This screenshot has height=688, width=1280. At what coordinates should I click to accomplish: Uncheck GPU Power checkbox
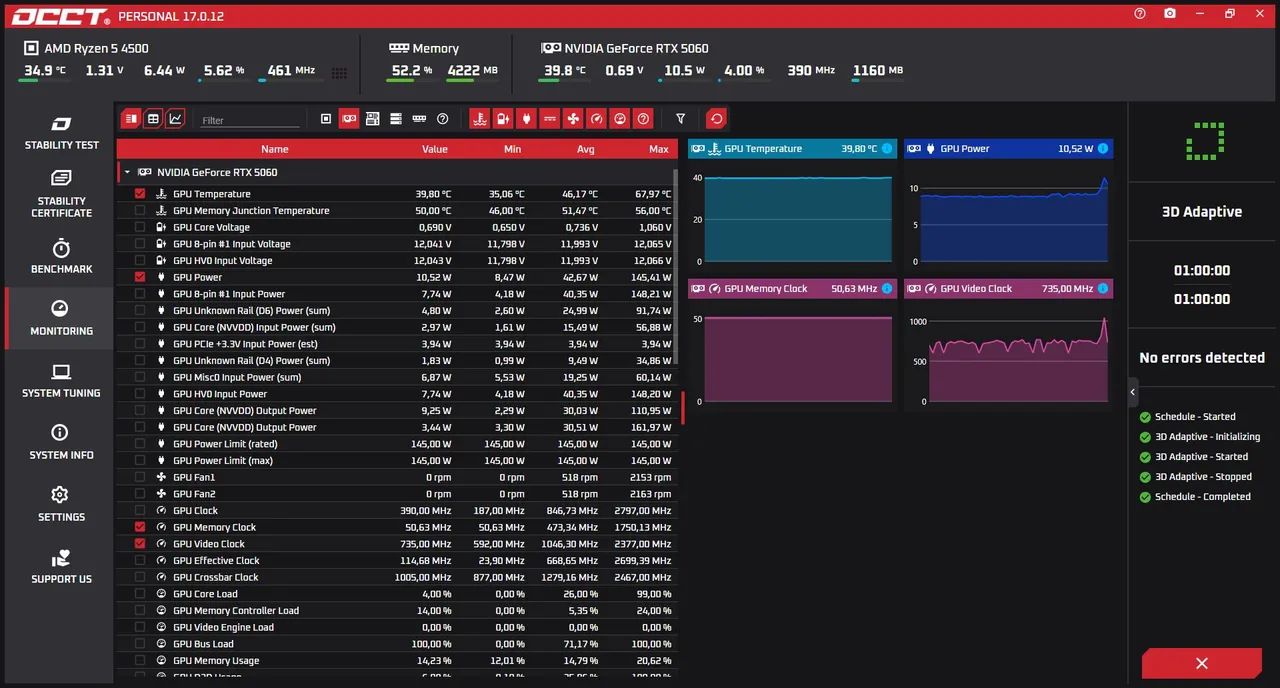tap(140, 277)
